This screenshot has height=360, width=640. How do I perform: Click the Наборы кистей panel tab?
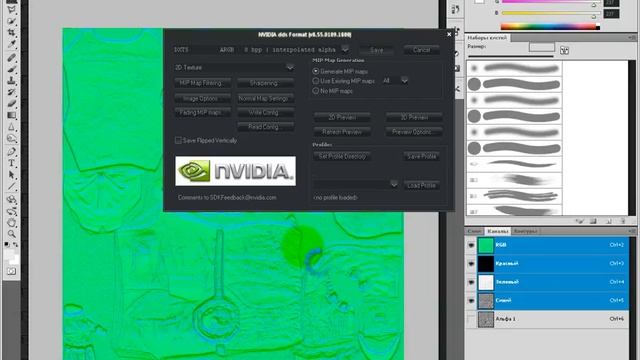487,38
